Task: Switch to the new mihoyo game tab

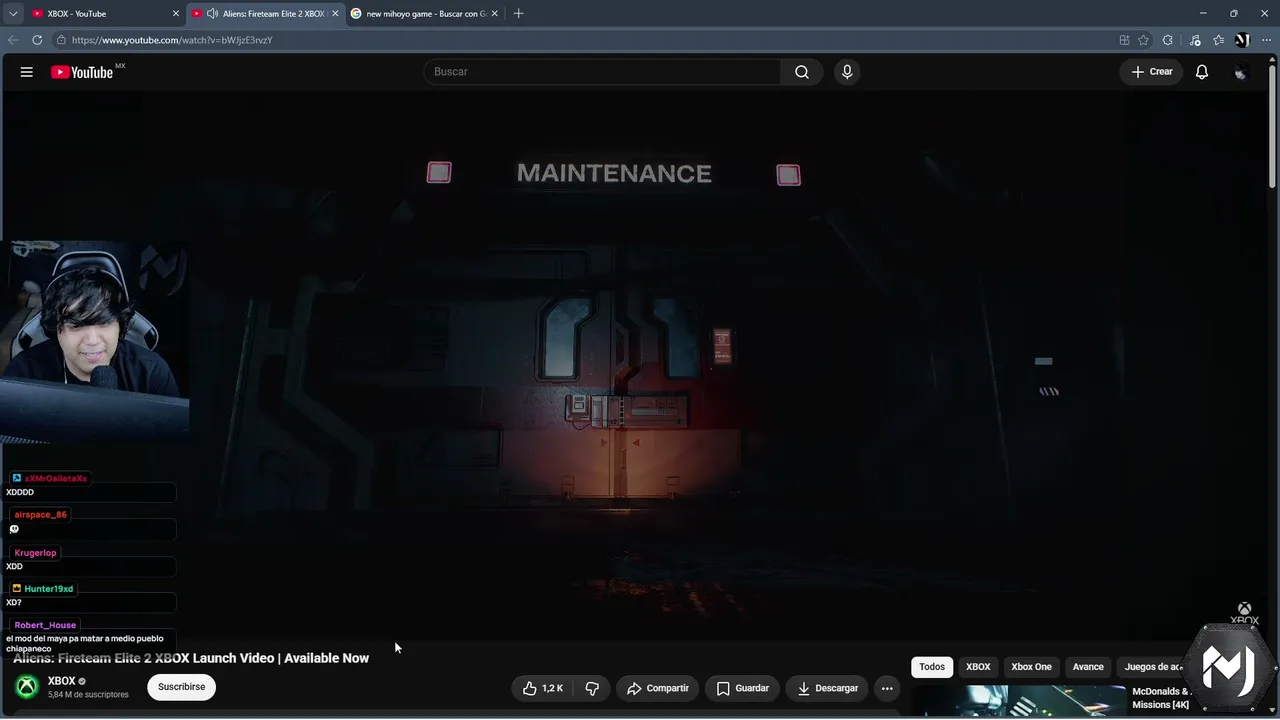Action: 424,14
